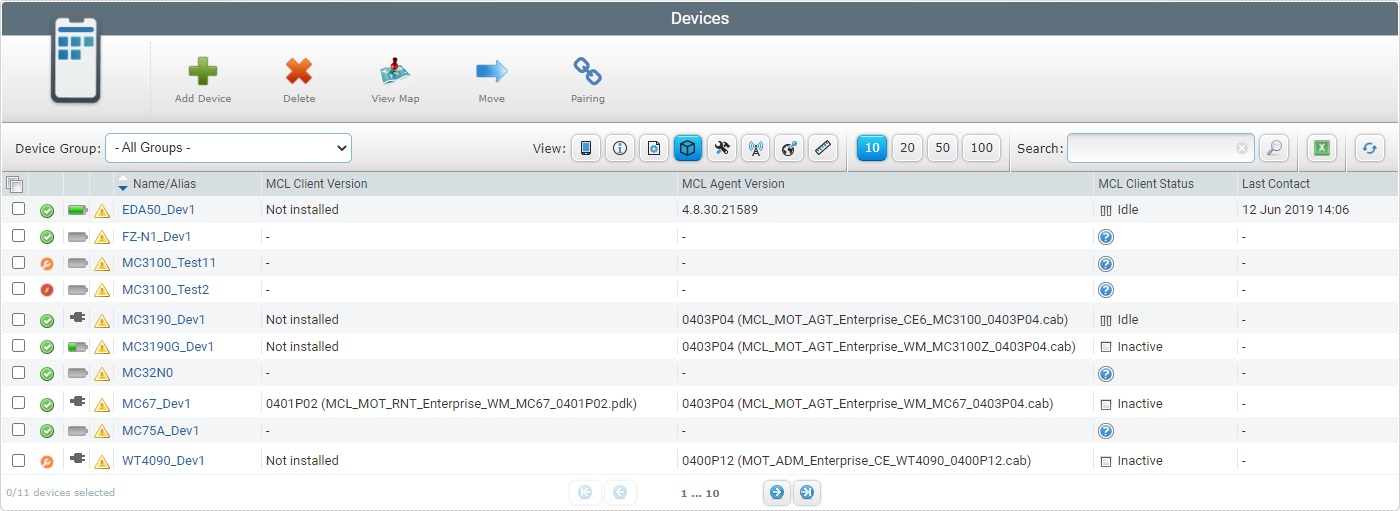Check the MC67_Dev1 checkbox

point(18,403)
